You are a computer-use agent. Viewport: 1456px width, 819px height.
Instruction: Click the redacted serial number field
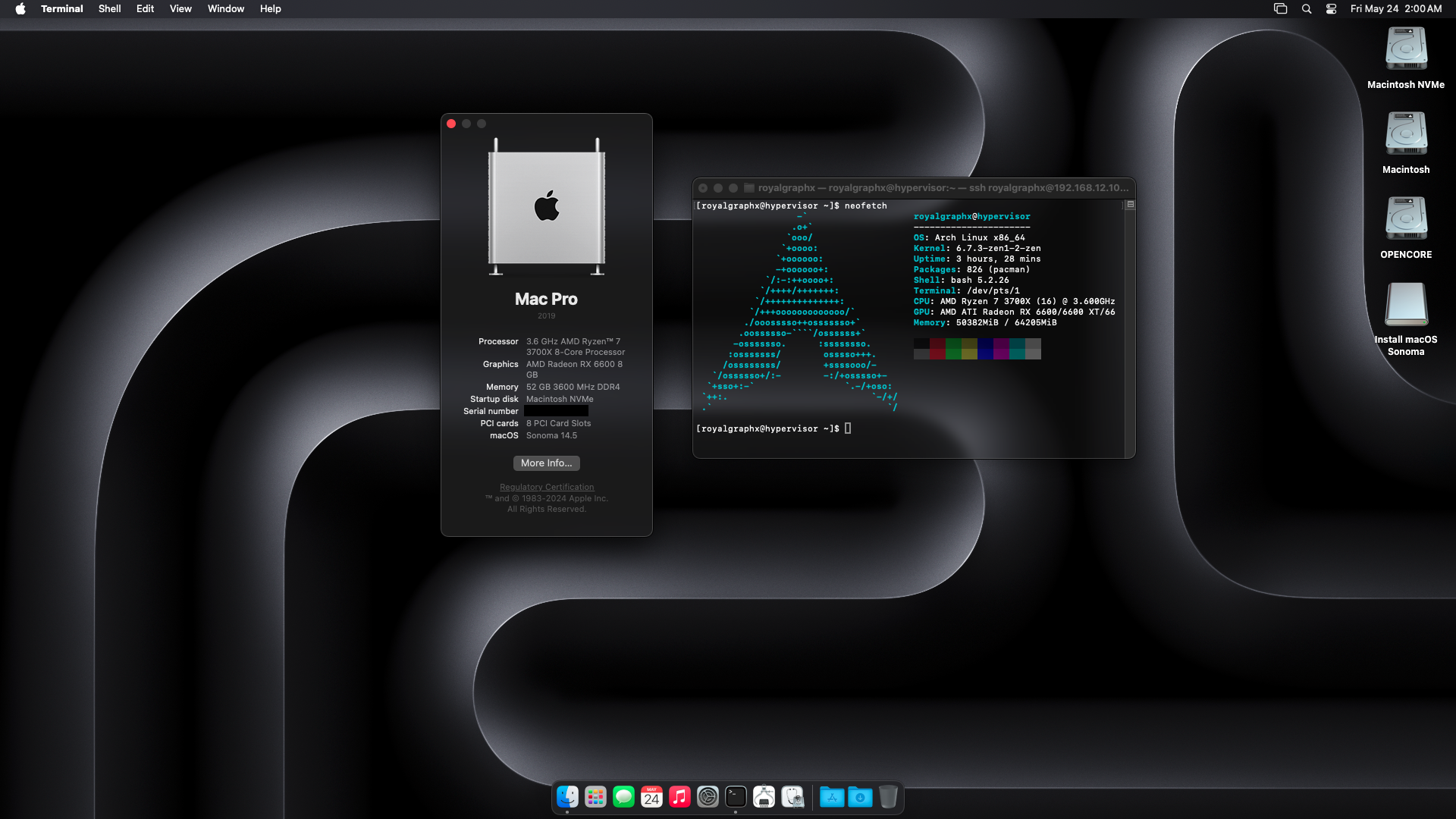coord(556,411)
